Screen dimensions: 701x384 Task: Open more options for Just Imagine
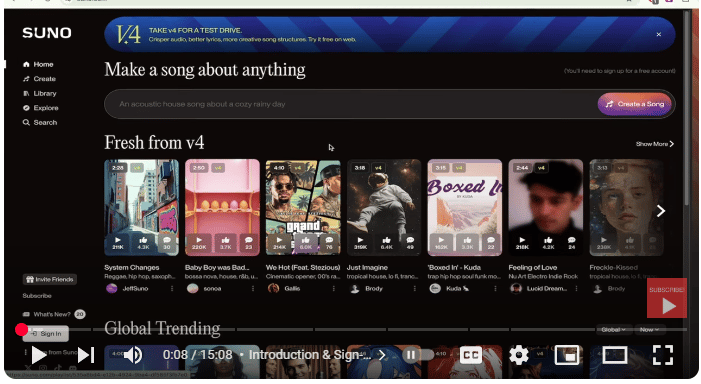(414, 289)
